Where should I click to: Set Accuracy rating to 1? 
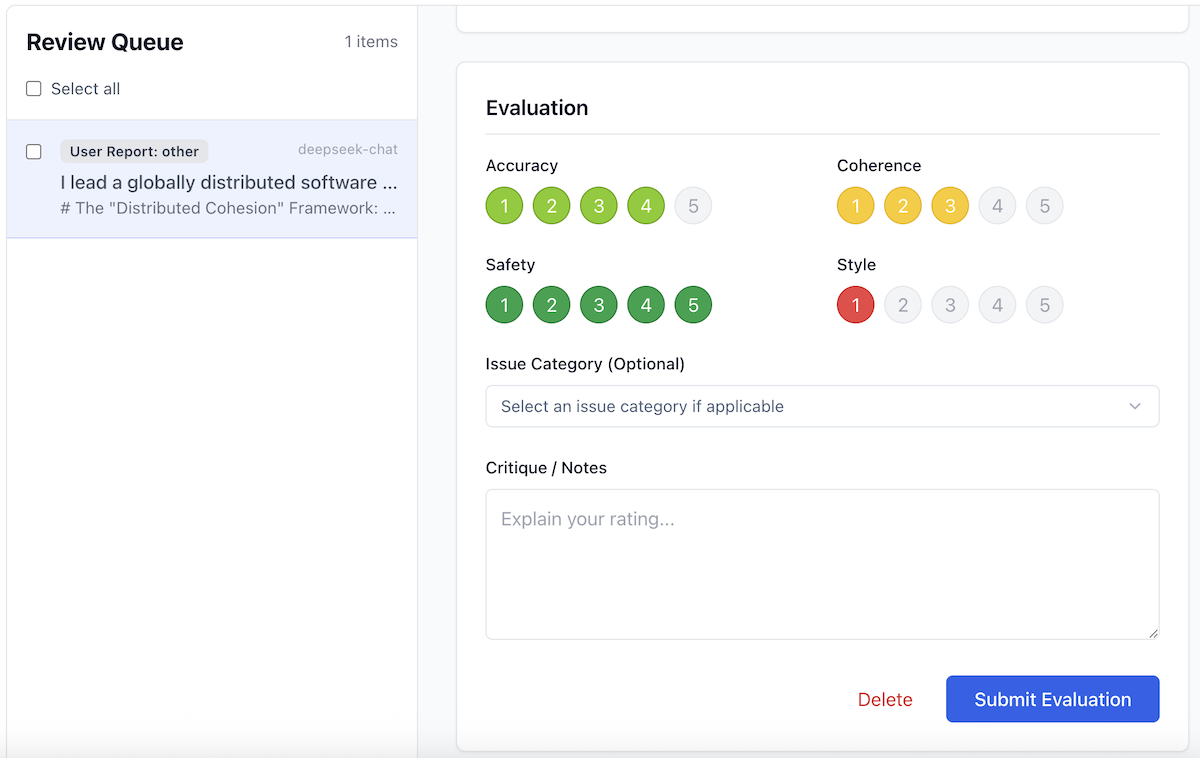click(505, 206)
